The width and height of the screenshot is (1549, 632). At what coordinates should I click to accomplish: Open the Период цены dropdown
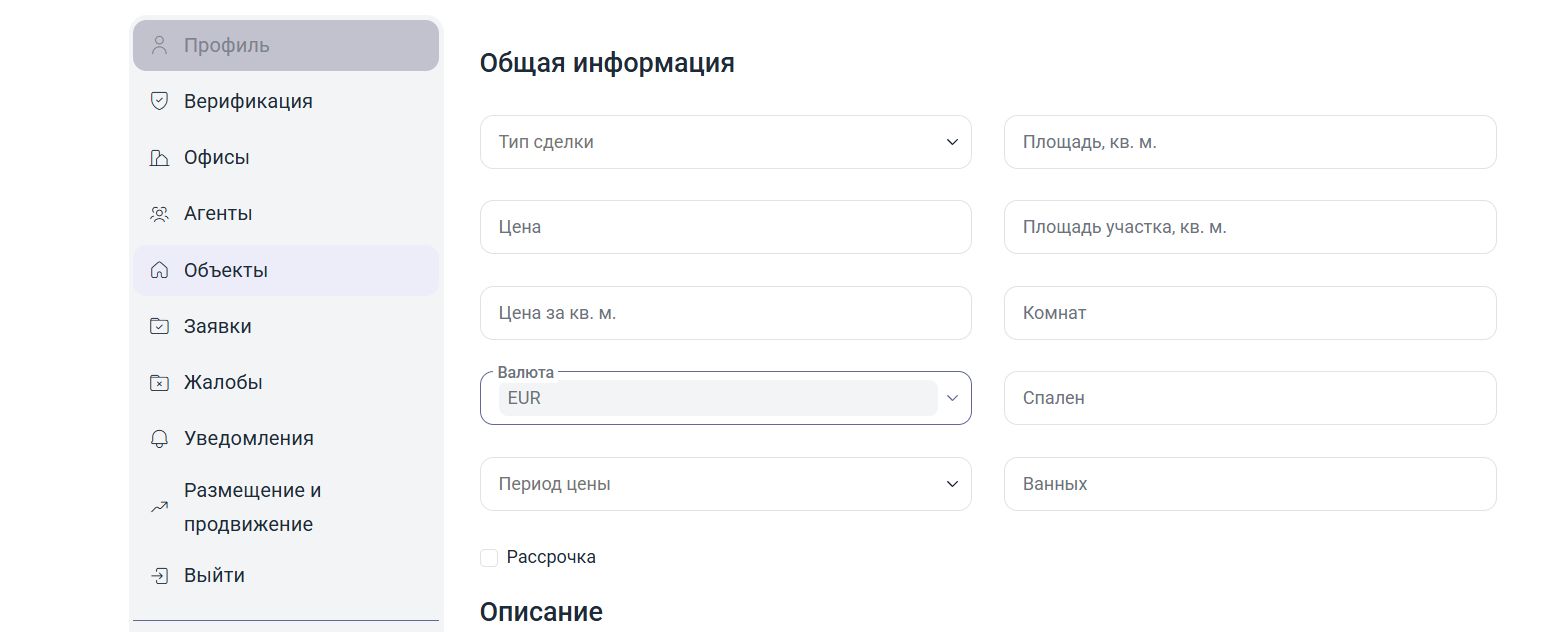coord(726,484)
